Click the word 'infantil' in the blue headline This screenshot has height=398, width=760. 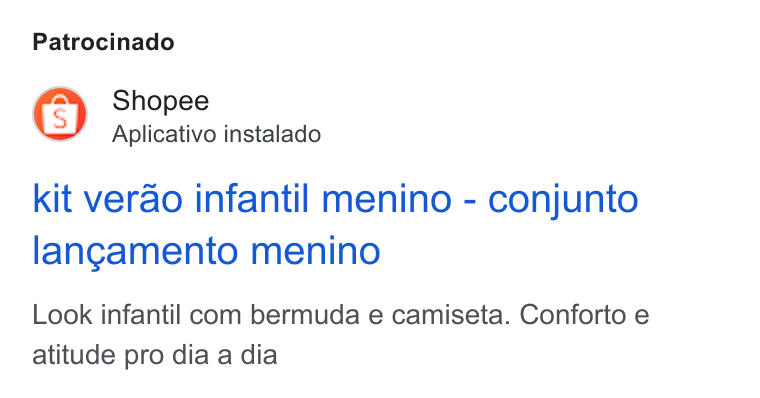(x=252, y=198)
